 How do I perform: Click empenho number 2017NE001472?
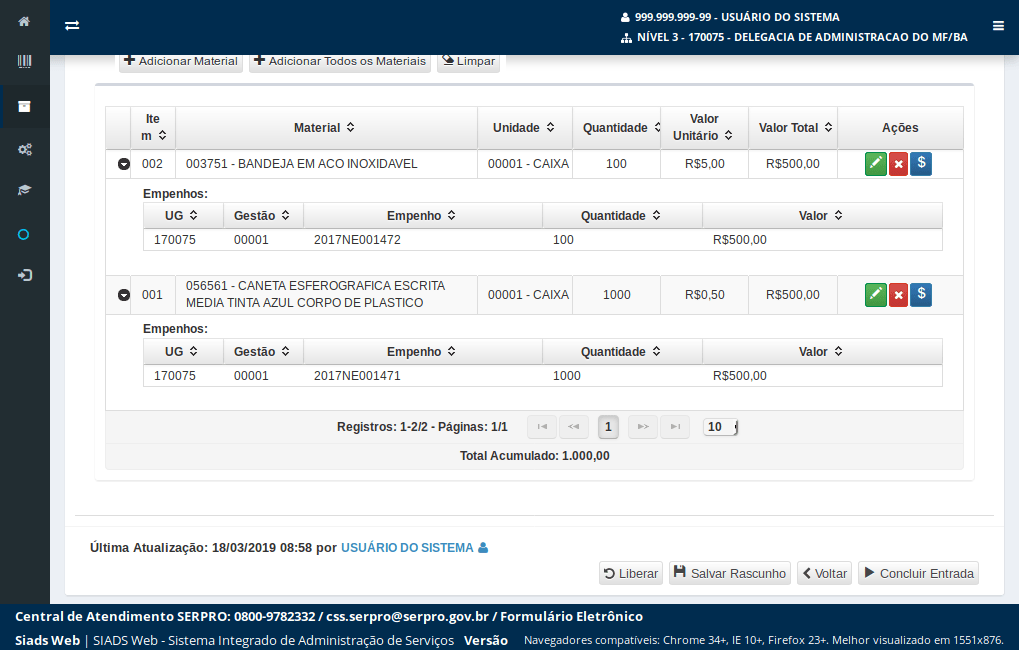click(357, 240)
